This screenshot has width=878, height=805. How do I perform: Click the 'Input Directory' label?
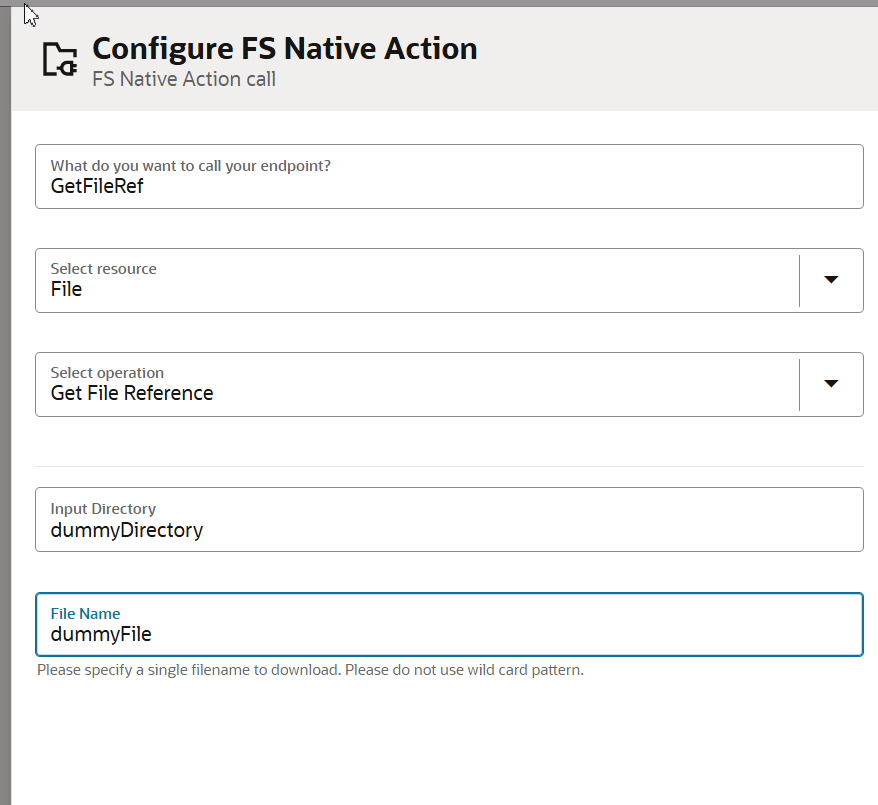click(x=103, y=509)
